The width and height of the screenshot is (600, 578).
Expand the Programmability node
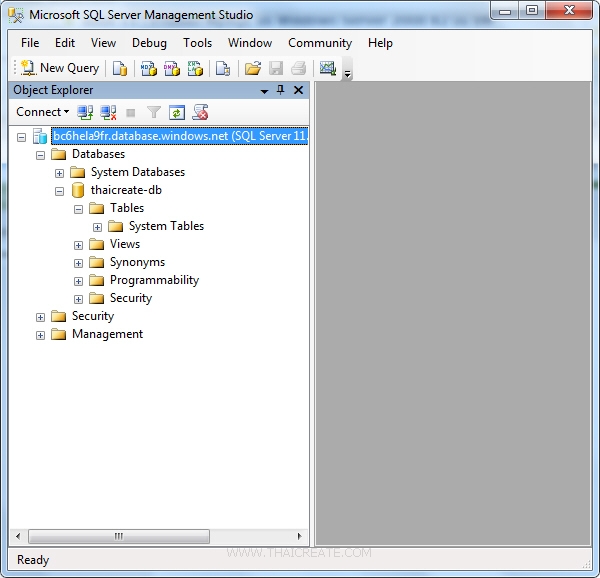click(x=78, y=281)
